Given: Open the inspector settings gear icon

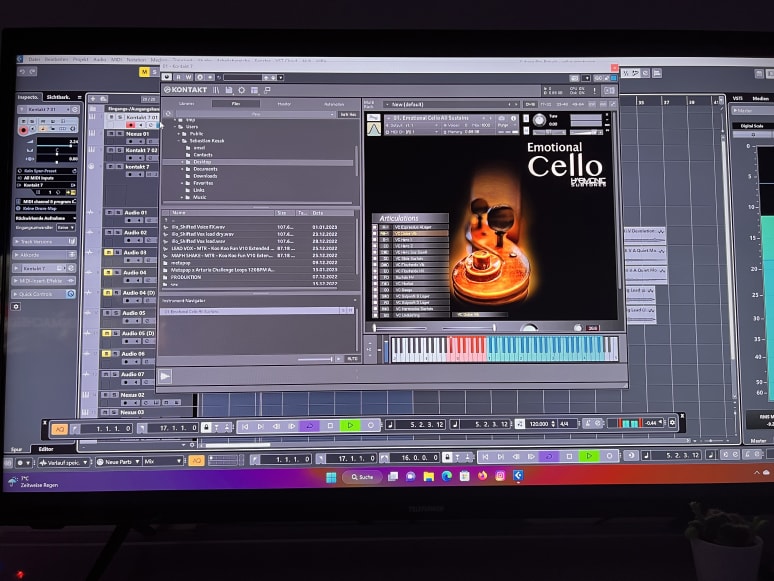Looking at the screenshot, I should pyautogui.click(x=16, y=307).
